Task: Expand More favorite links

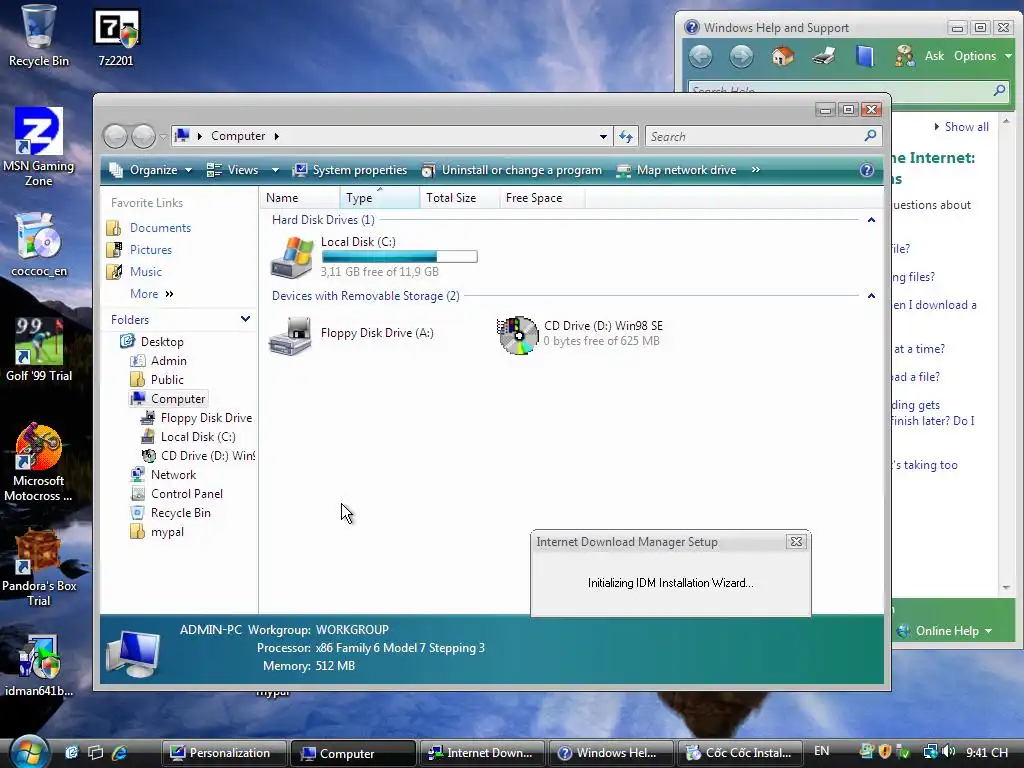Action: click(152, 294)
